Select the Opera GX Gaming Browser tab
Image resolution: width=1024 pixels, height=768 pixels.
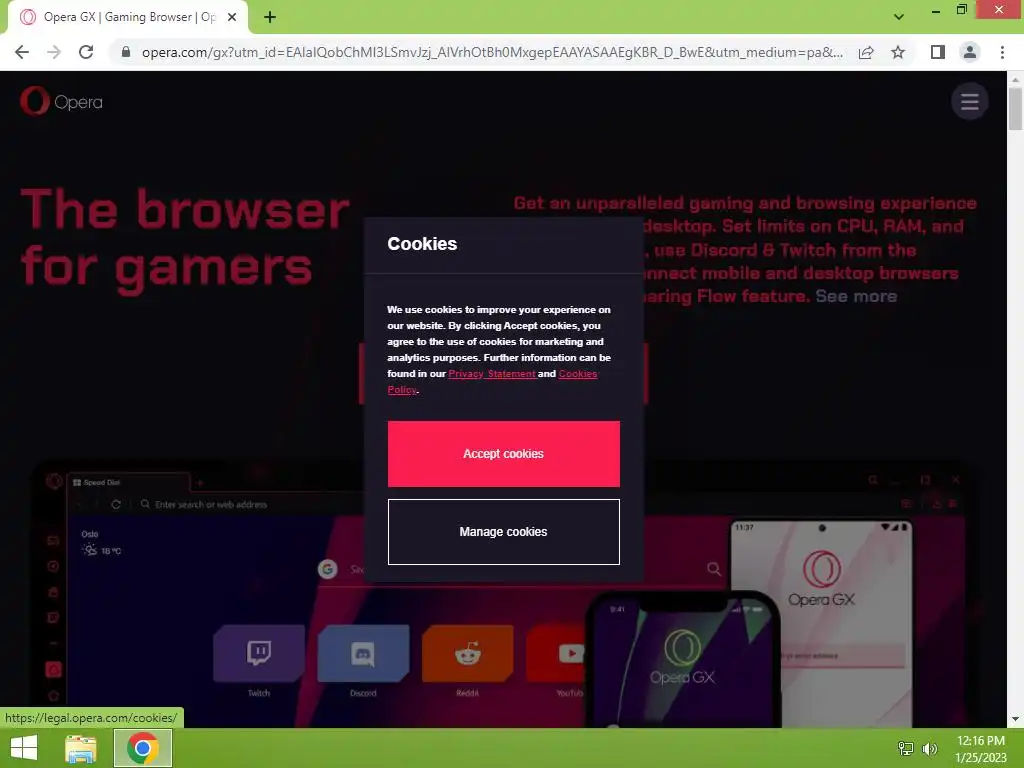[x=129, y=17]
